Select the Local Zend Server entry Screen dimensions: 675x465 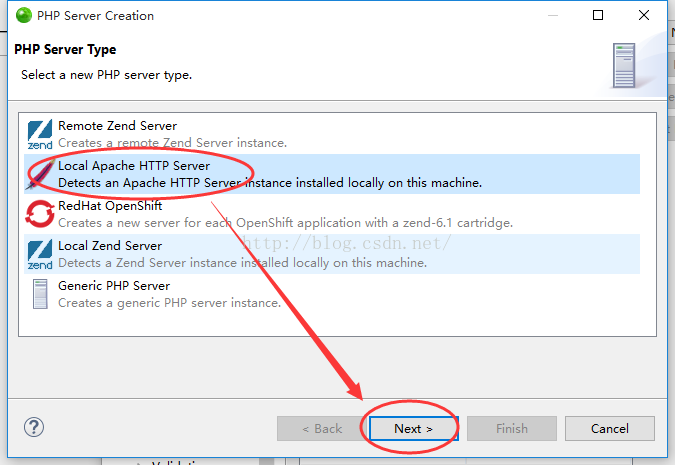[332, 254]
